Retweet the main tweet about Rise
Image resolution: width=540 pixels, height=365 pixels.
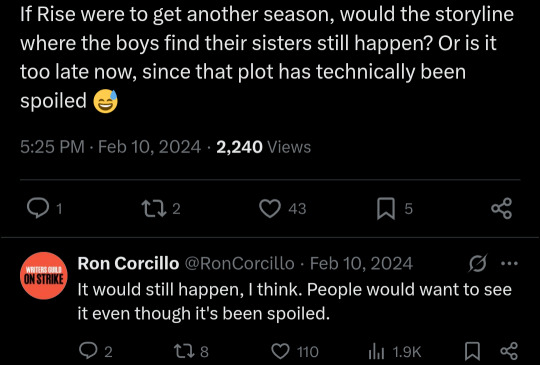click(154, 208)
